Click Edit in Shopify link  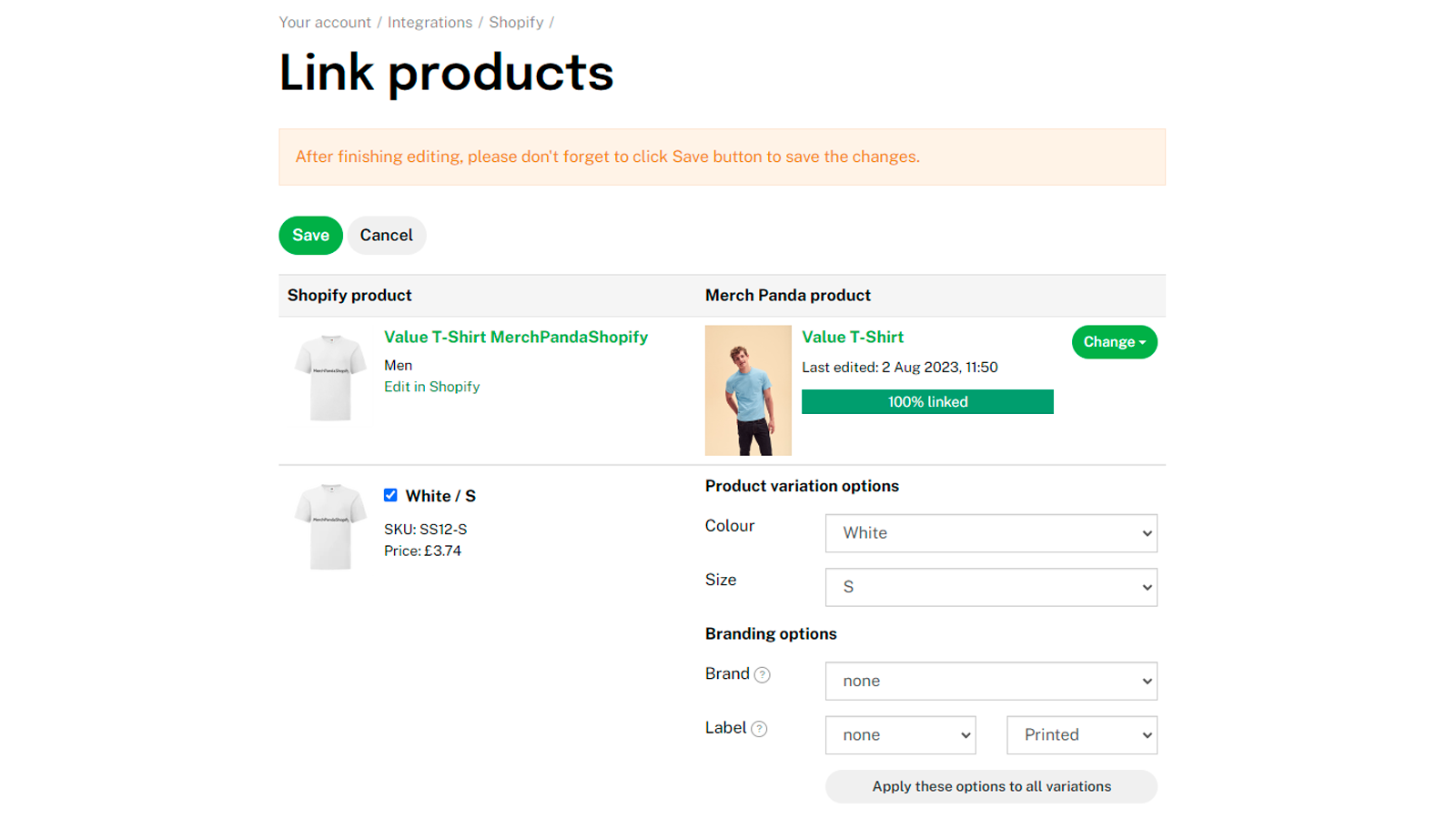431,387
